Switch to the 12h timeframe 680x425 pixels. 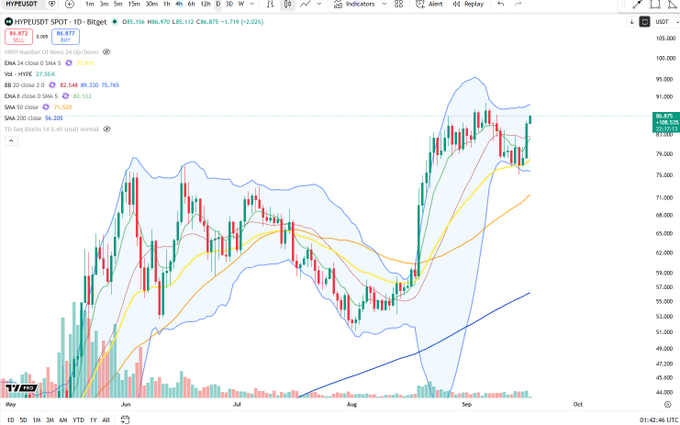(206, 4)
